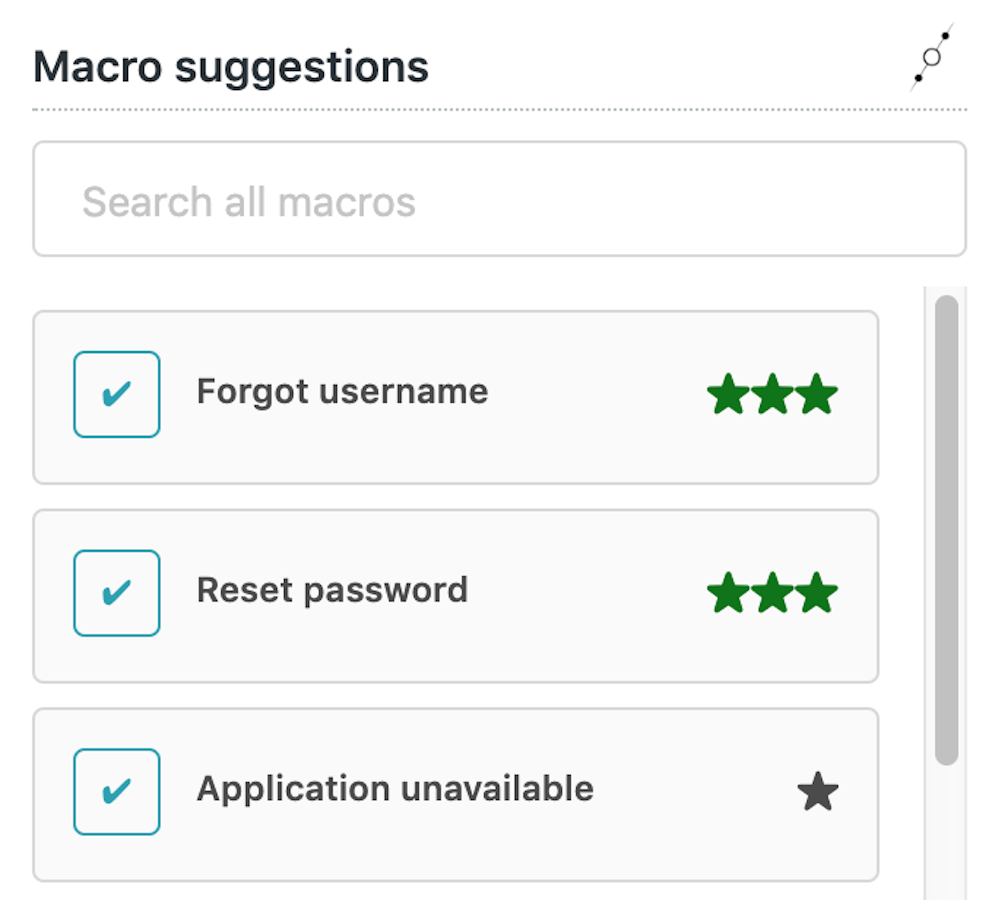Click the Search all macros field
This screenshot has width=1002, height=900.
[x=500, y=198]
